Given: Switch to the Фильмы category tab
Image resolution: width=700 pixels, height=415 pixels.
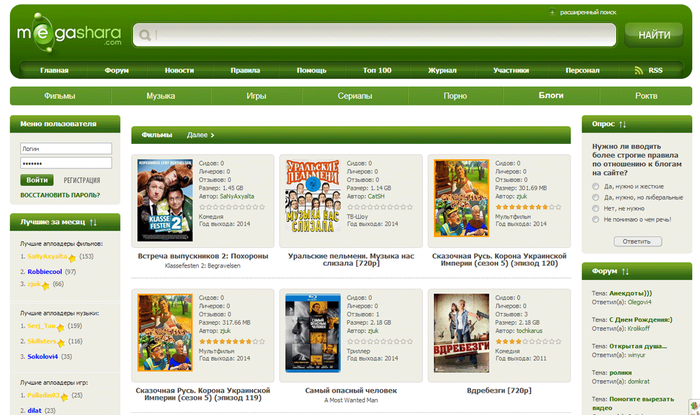Looking at the screenshot, I should (59, 96).
